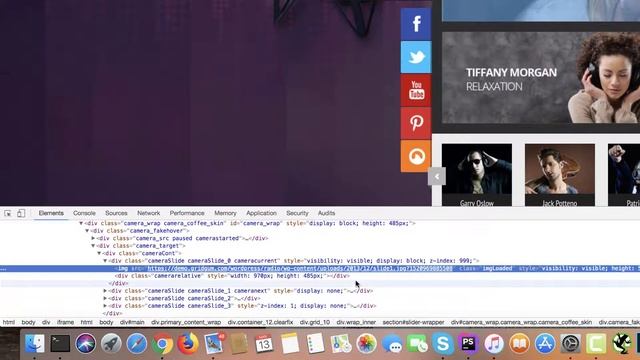Collapse the camera_fakehover div node
The height and width of the screenshot is (360, 640).
point(87,231)
